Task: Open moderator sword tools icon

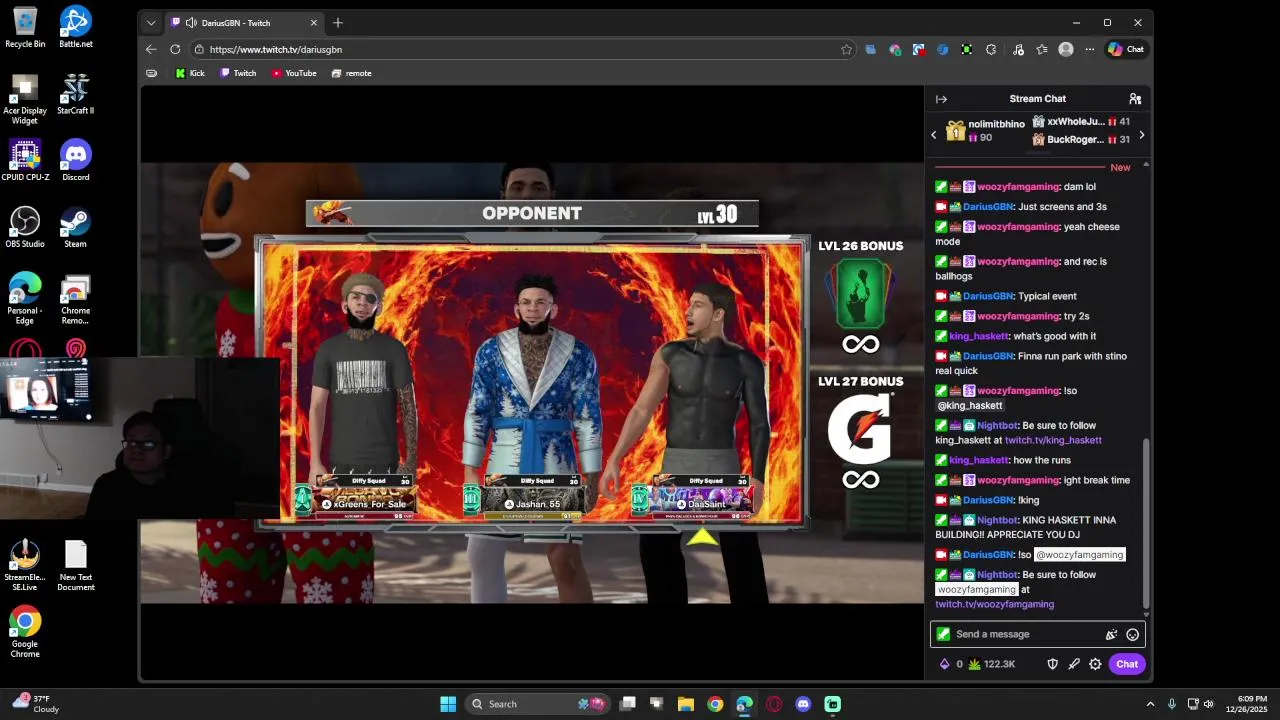Action: pos(1074,664)
